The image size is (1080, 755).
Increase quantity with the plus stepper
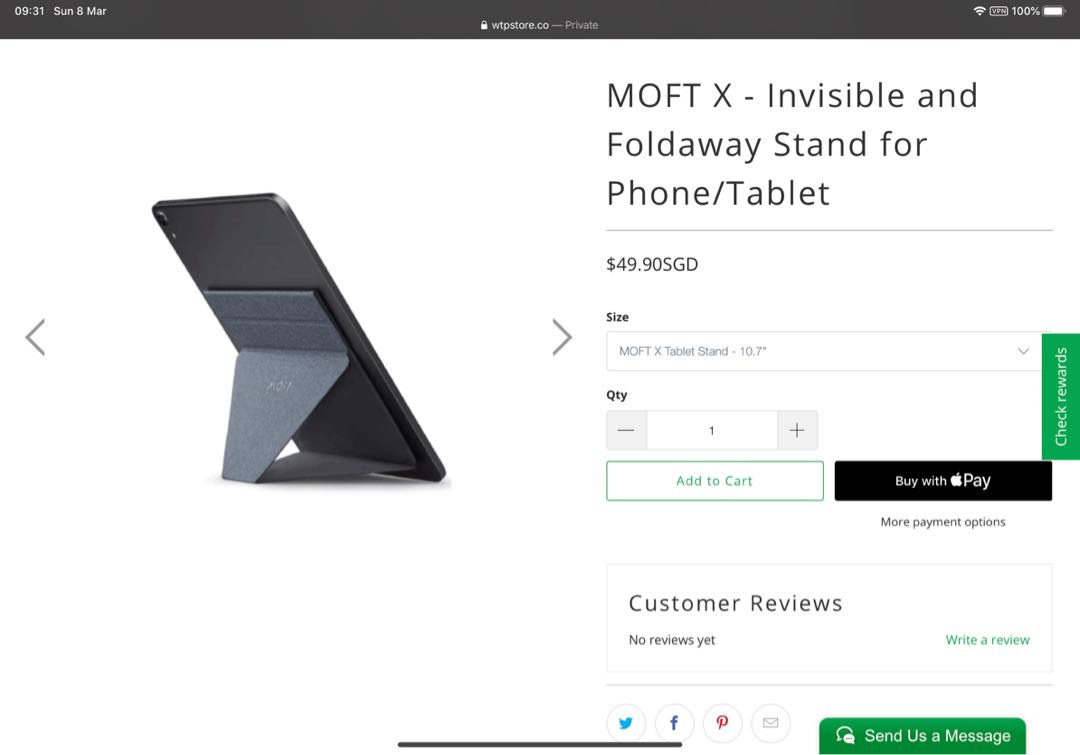click(797, 429)
